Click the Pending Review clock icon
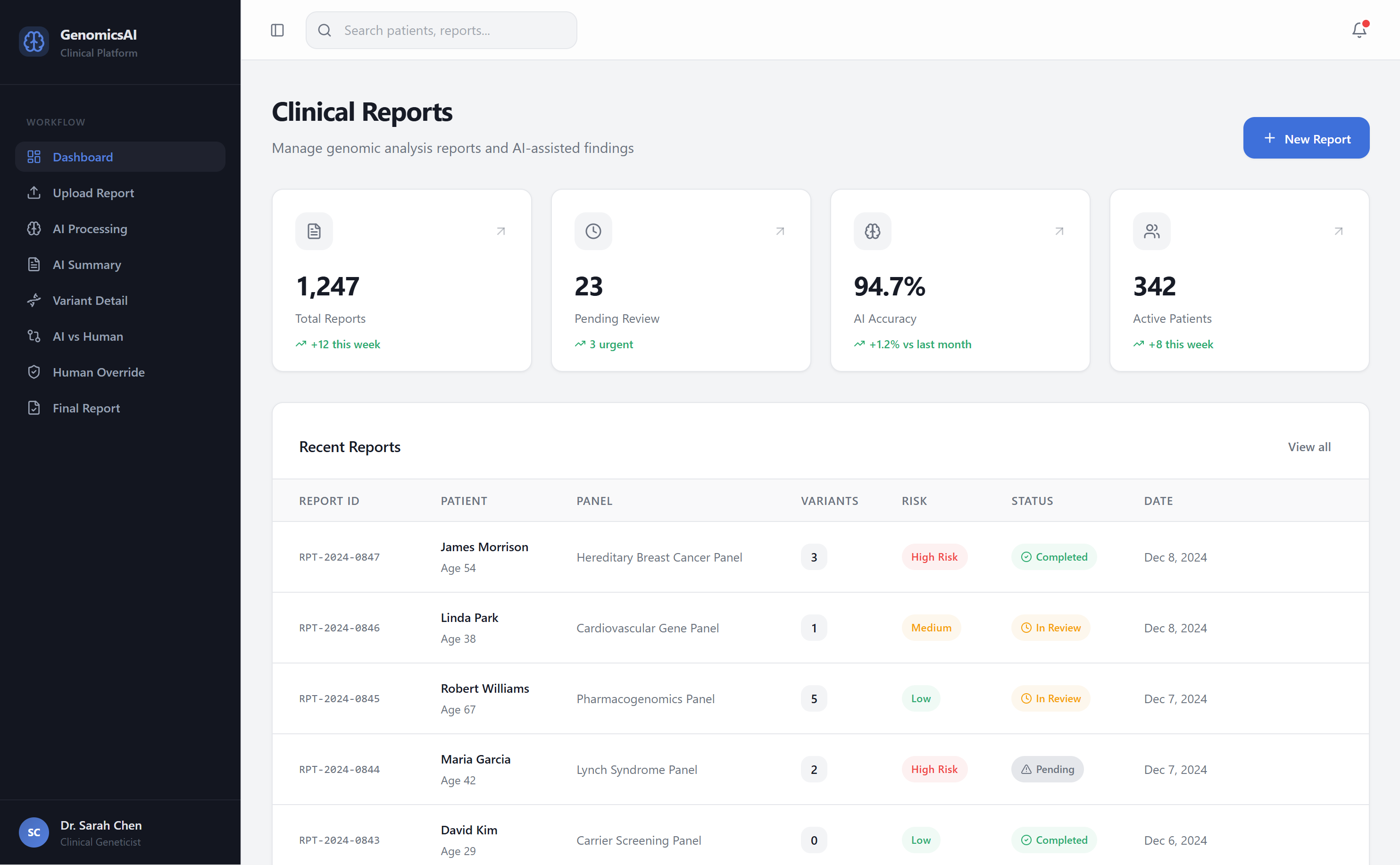 click(593, 231)
